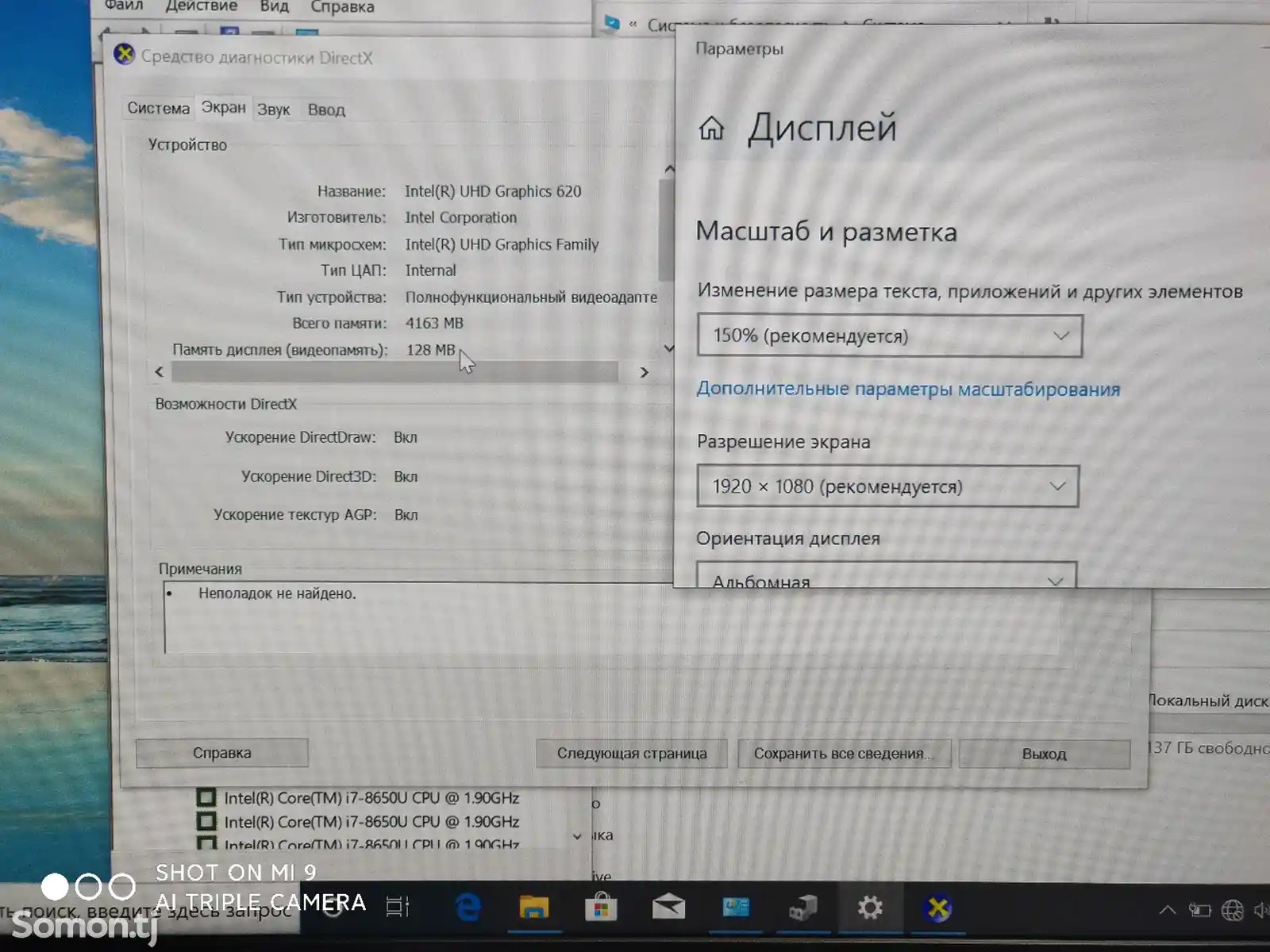Viewport: 1270px width, 952px height.
Task: Click the 4163 MB total memory value
Action: coord(434,323)
